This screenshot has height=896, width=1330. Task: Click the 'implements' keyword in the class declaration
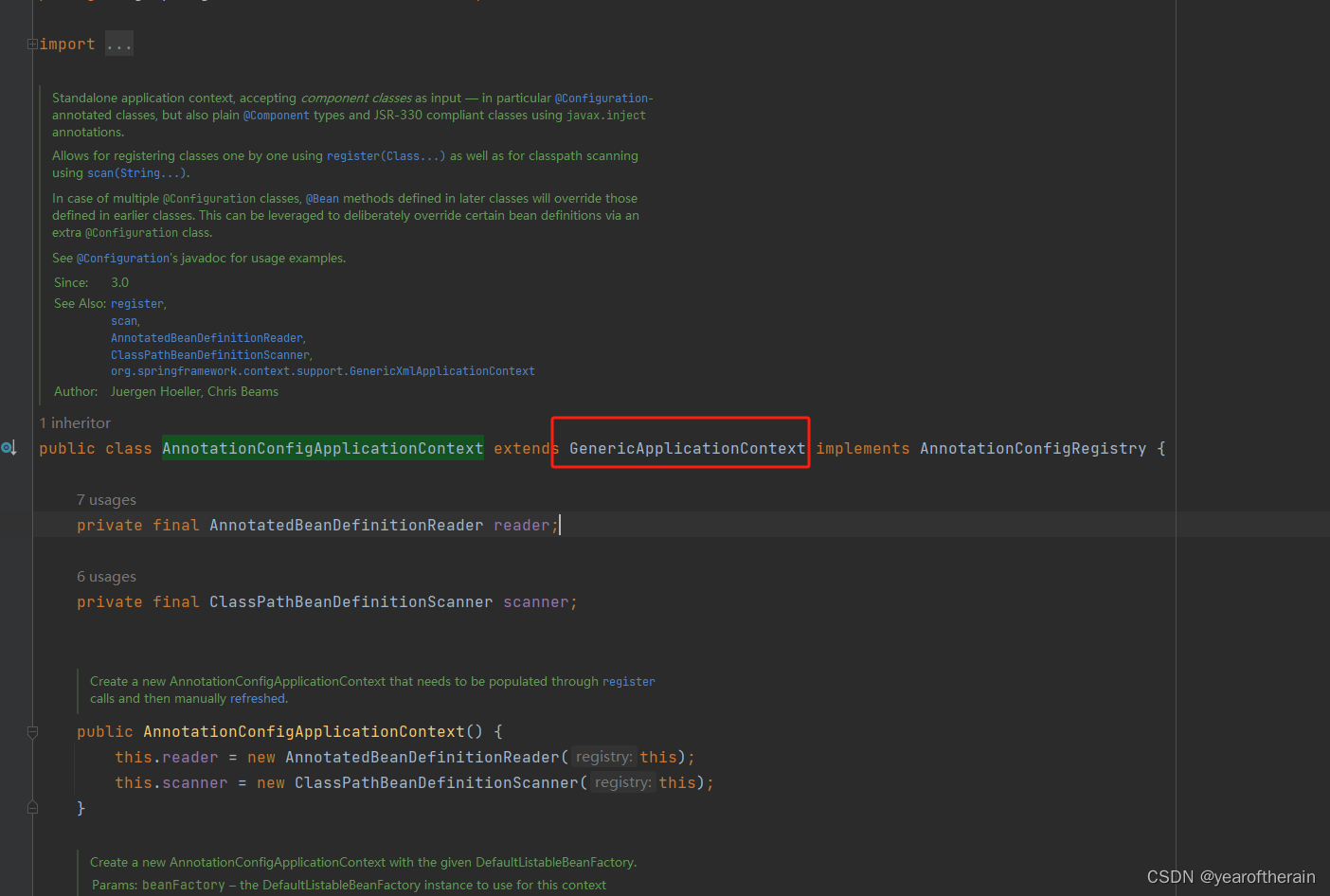863,449
